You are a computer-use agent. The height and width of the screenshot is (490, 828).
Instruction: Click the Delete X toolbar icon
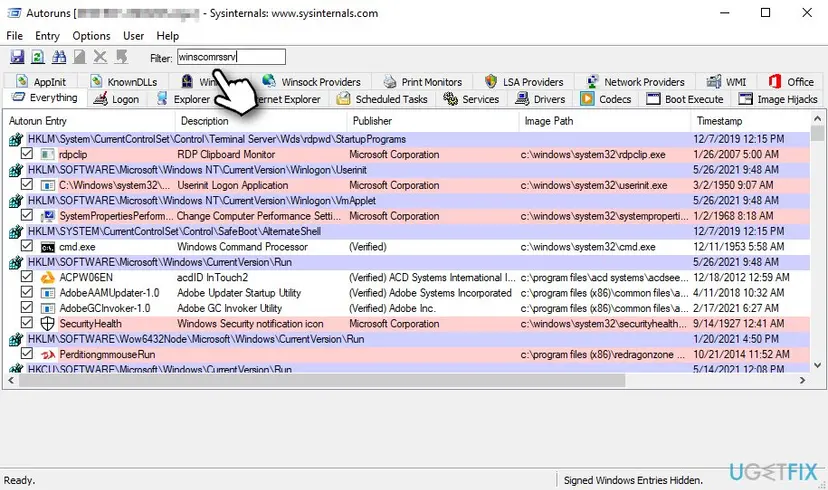100,56
